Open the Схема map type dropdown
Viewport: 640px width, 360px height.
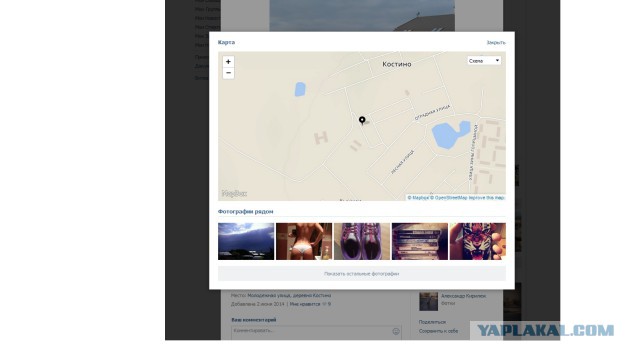coord(484,61)
